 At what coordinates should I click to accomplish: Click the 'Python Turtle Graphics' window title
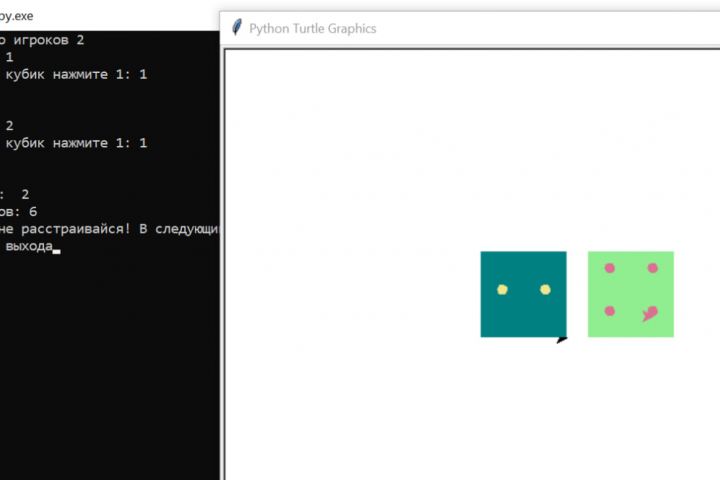click(313, 28)
